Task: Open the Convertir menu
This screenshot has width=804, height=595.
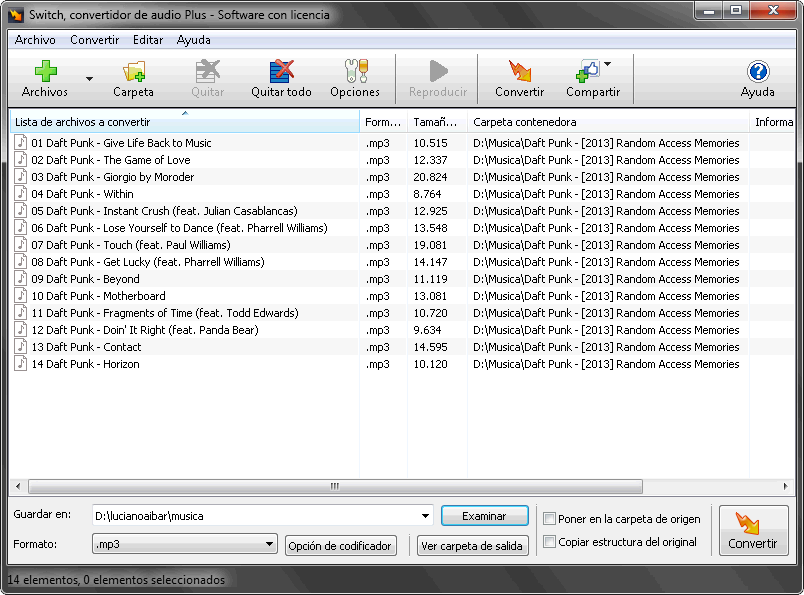Action: [x=94, y=40]
